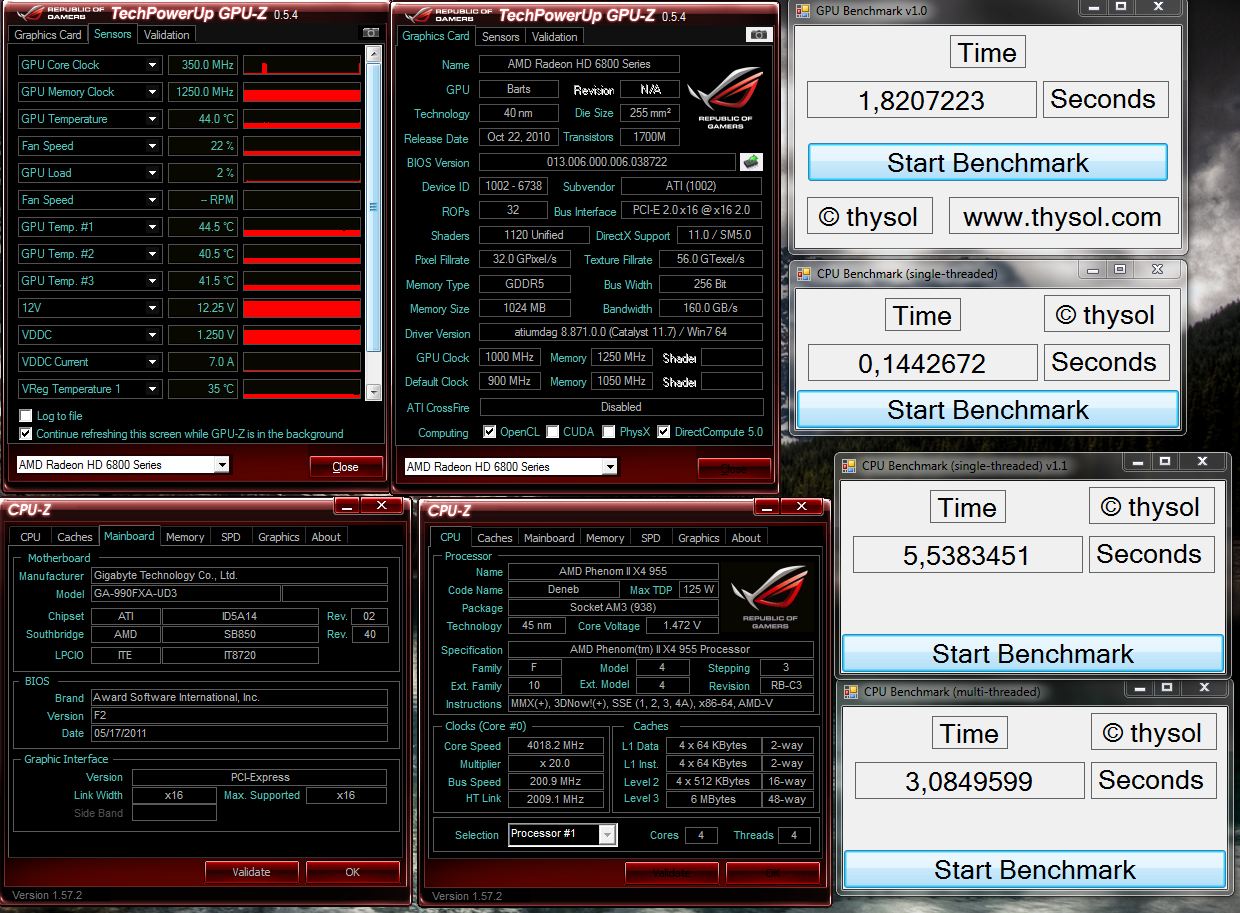Image resolution: width=1240 pixels, height=913 pixels.
Task: Click the green BIOS save chip icon
Action: [751, 162]
